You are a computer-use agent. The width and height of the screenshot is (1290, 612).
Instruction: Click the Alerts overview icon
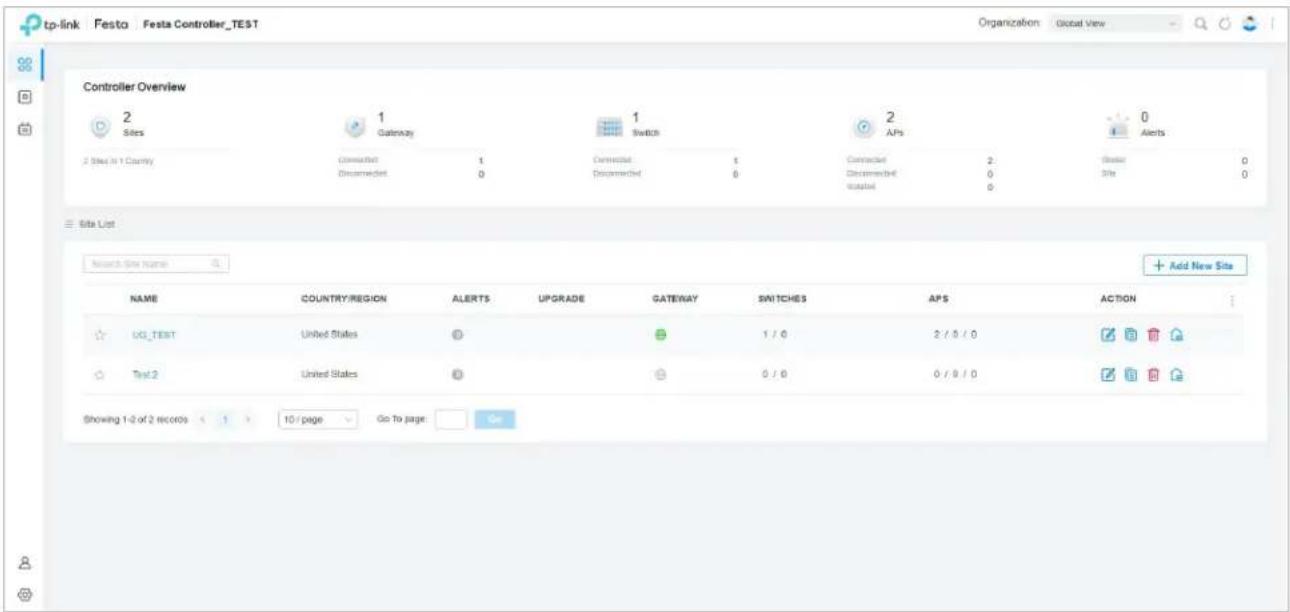pos(1116,128)
